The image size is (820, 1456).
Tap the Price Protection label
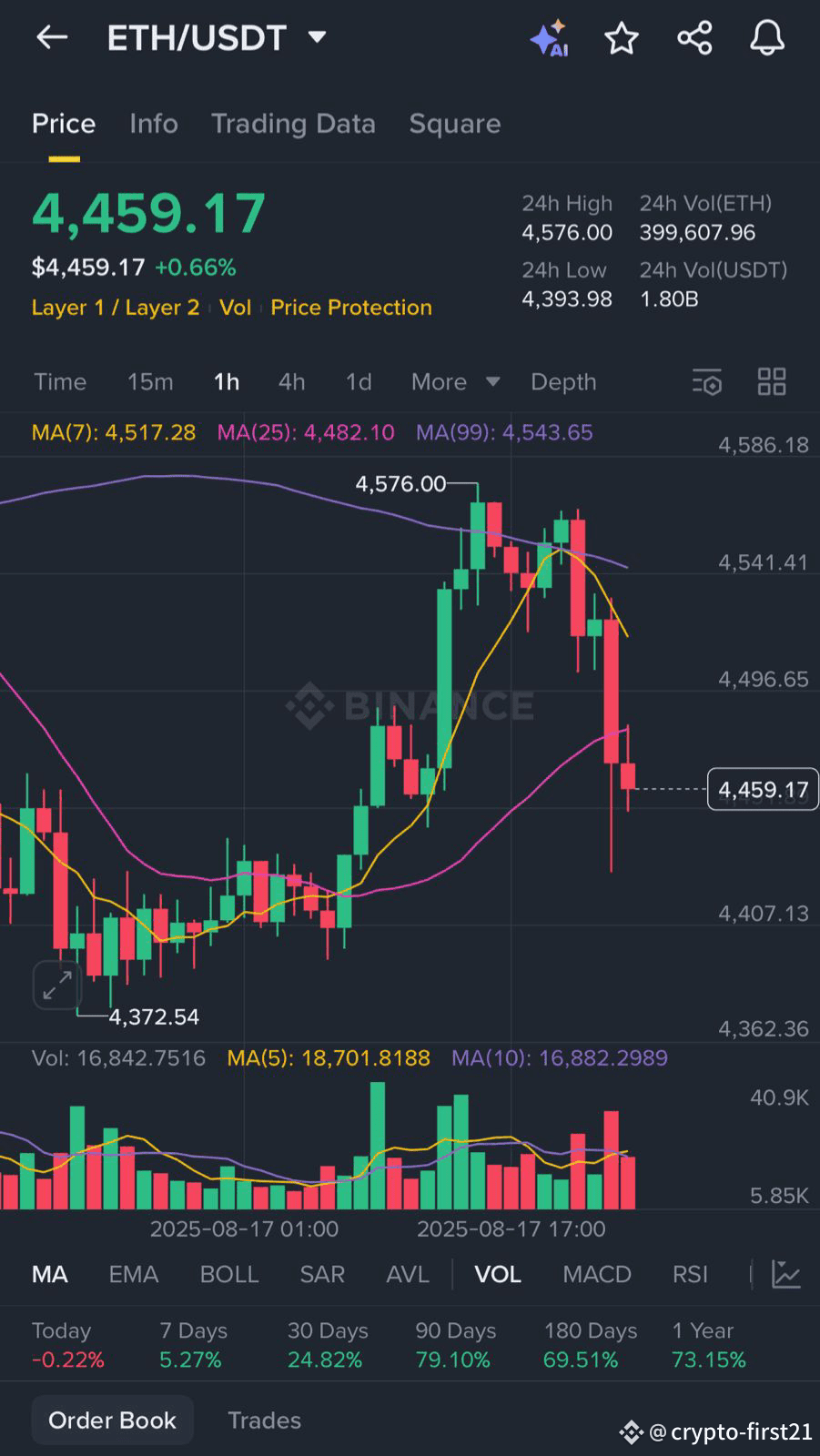[x=351, y=308]
